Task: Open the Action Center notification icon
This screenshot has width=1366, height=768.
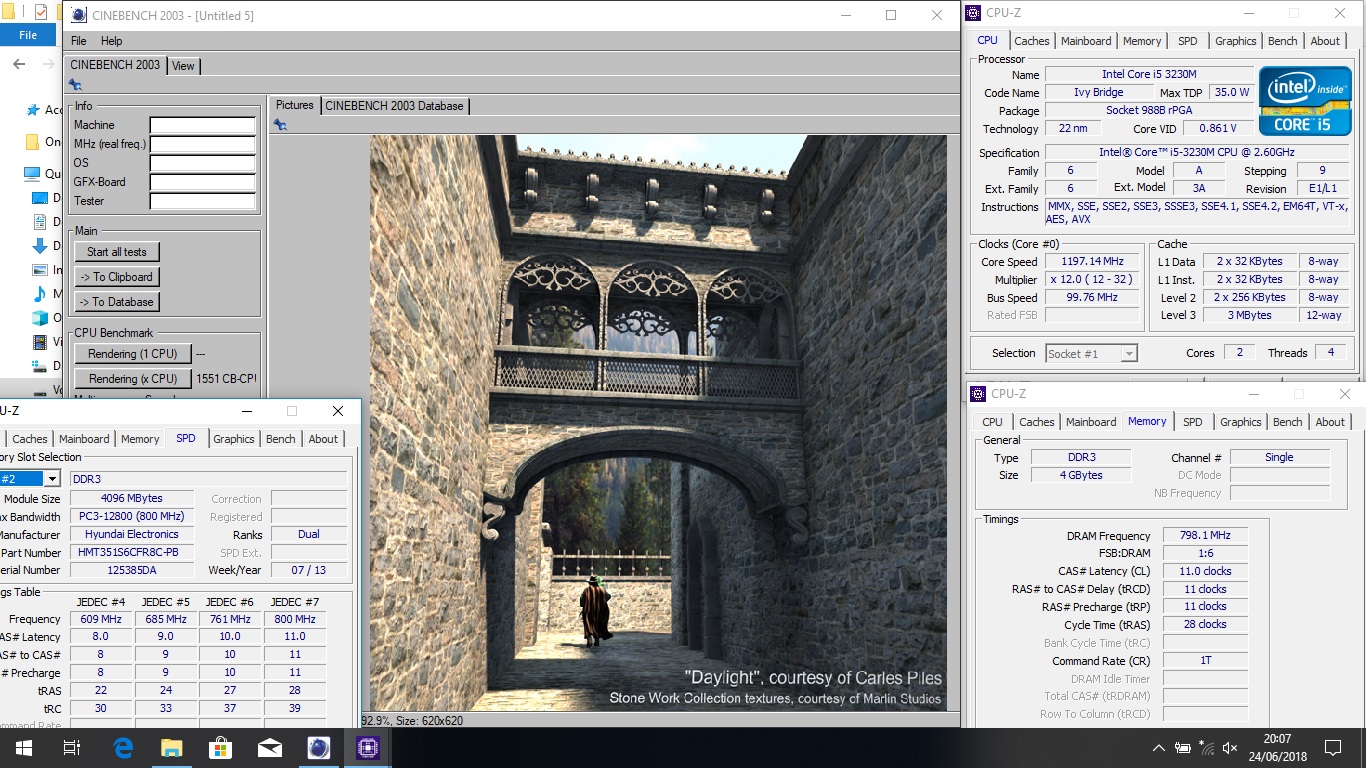Action: click(x=1333, y=748)
